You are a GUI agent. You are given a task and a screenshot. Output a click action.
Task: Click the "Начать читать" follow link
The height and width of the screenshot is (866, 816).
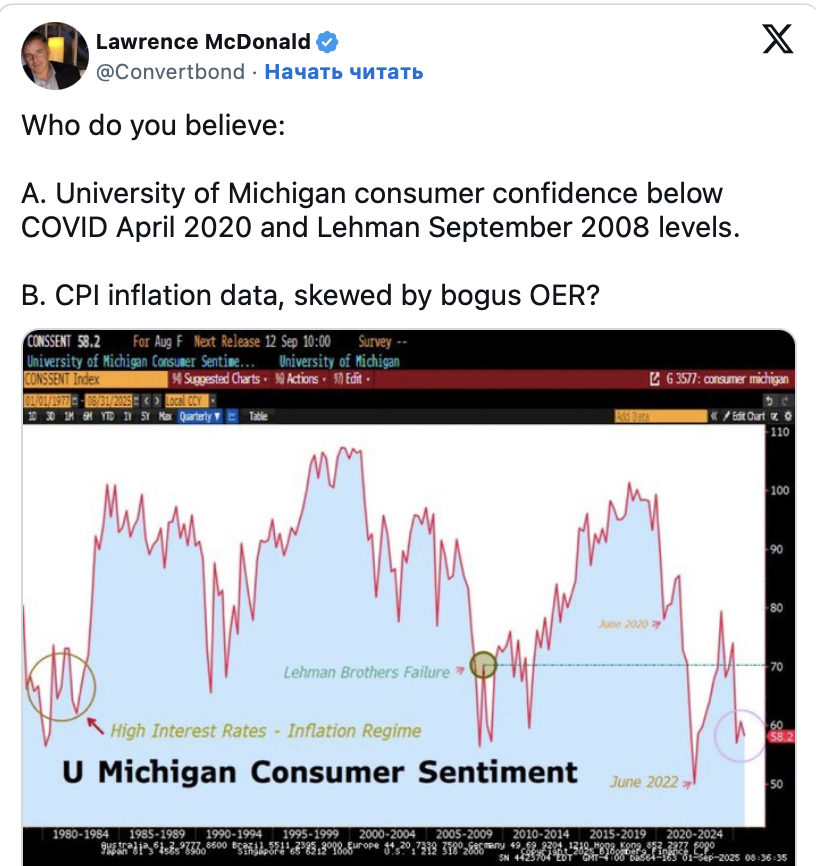[x=344, y=72]
